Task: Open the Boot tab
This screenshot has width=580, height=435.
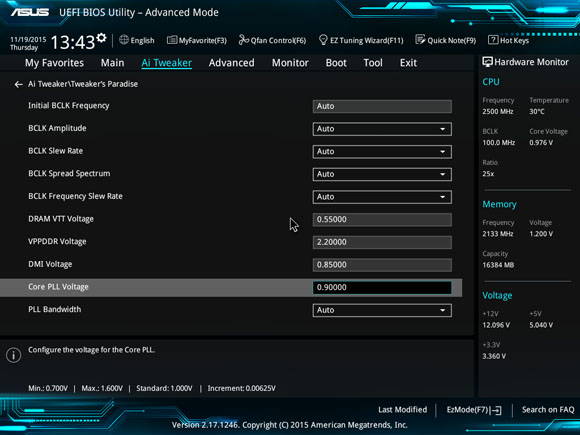Action: click(x=336, y=63)
